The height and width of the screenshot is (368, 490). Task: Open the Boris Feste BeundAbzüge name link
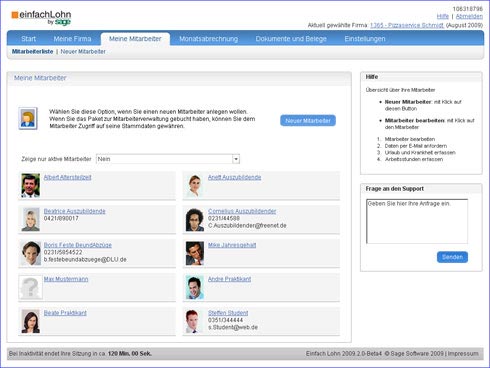[78, 245]
